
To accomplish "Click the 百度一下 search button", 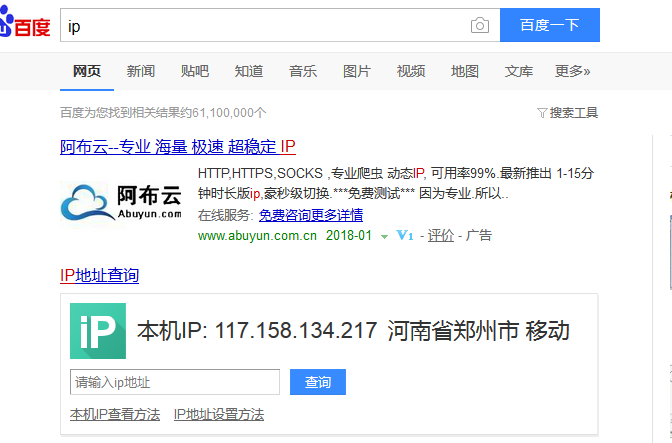I will coord(550,25).
